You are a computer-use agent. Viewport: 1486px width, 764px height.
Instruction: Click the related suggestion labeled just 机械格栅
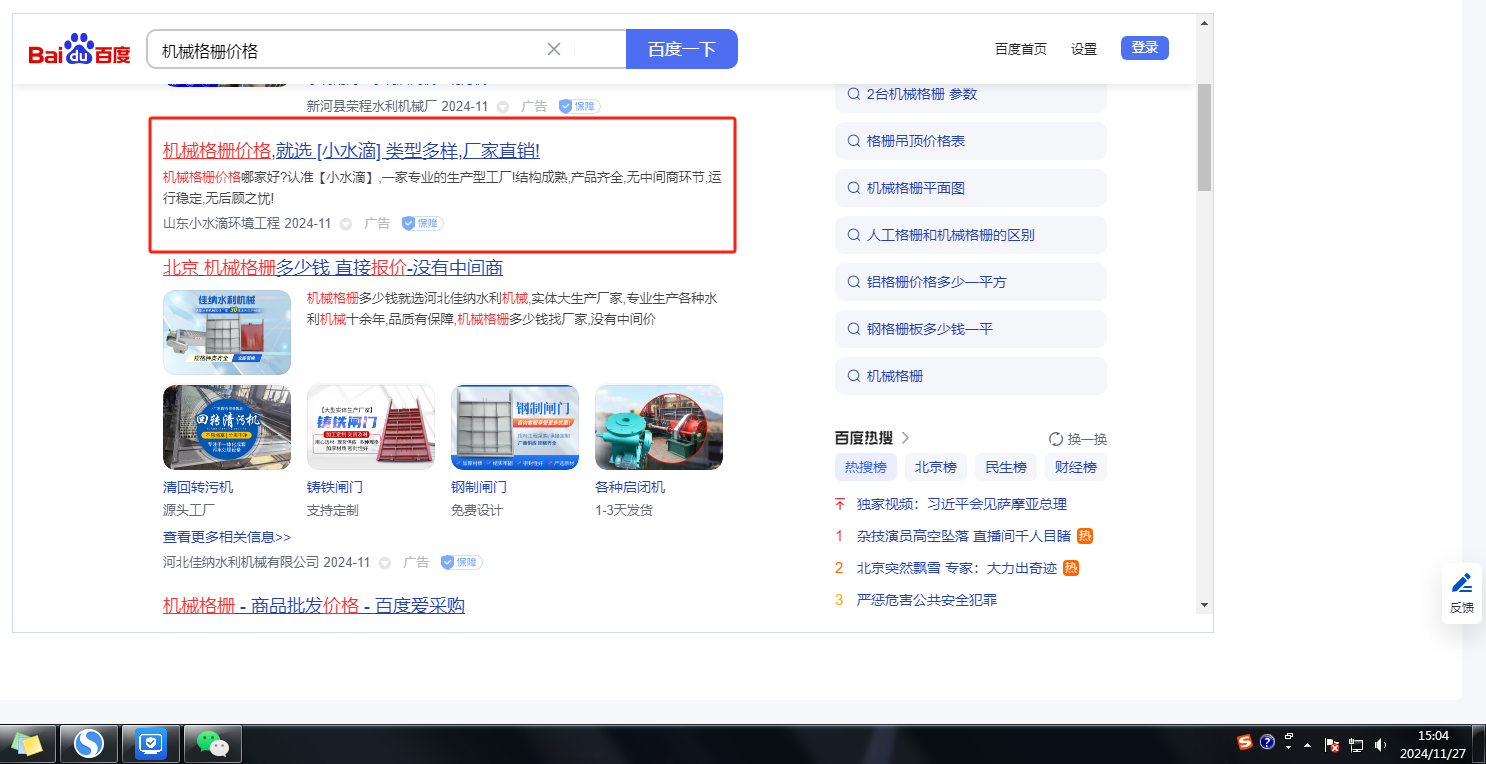(971, 376)
